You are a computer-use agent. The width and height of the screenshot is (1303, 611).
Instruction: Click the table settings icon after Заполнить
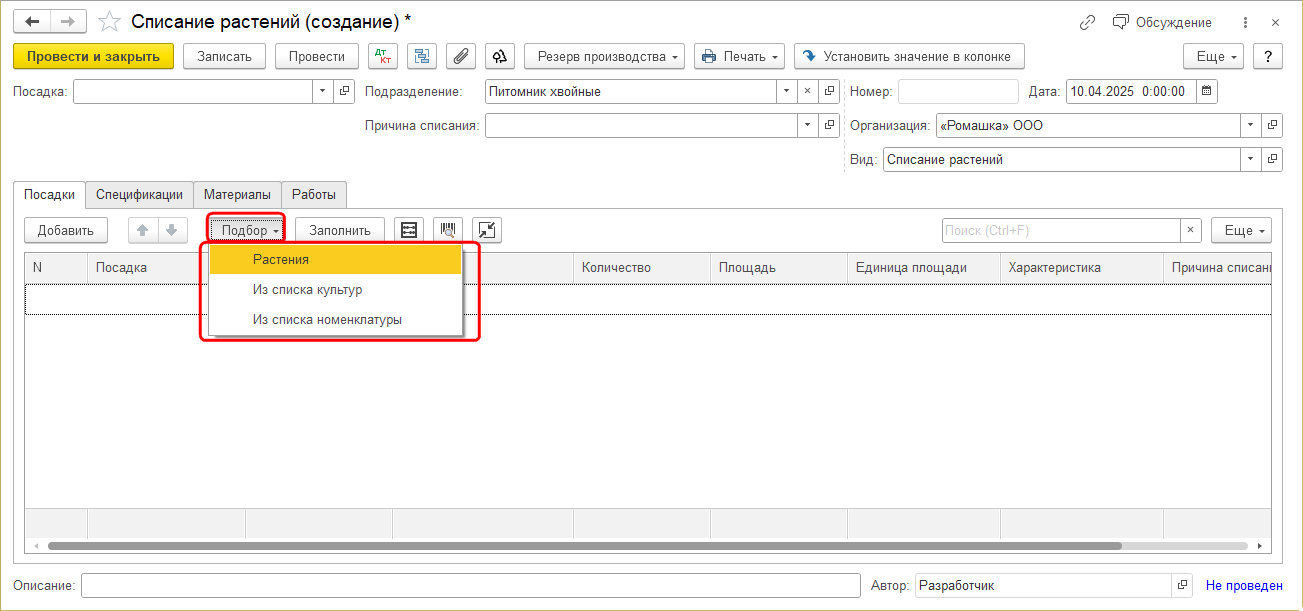coord(409,230)
